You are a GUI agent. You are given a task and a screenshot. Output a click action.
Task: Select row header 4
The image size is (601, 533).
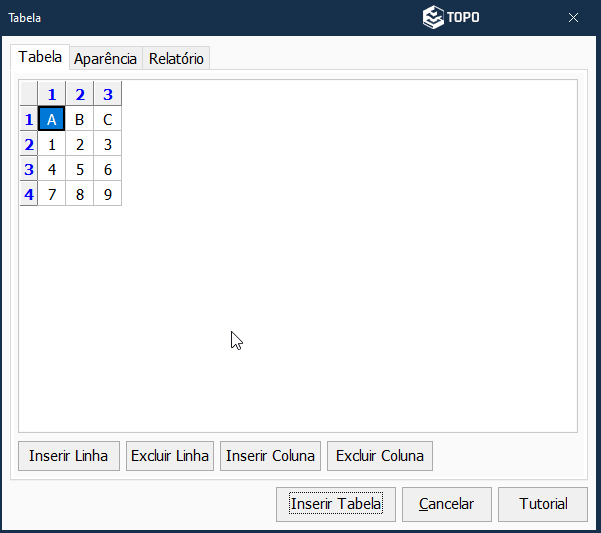coord(29,193)
